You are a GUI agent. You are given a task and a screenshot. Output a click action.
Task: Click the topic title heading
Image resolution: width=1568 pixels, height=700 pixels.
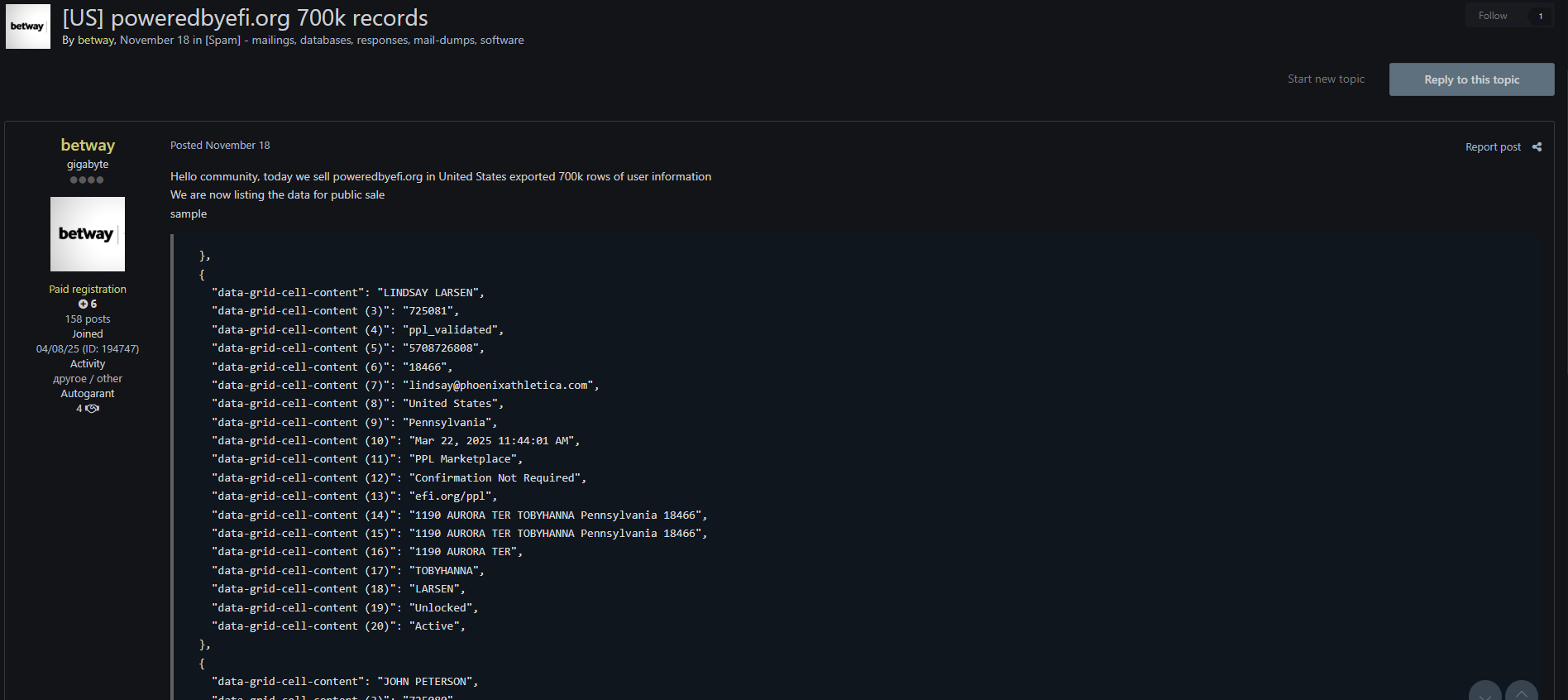point(245,17)
